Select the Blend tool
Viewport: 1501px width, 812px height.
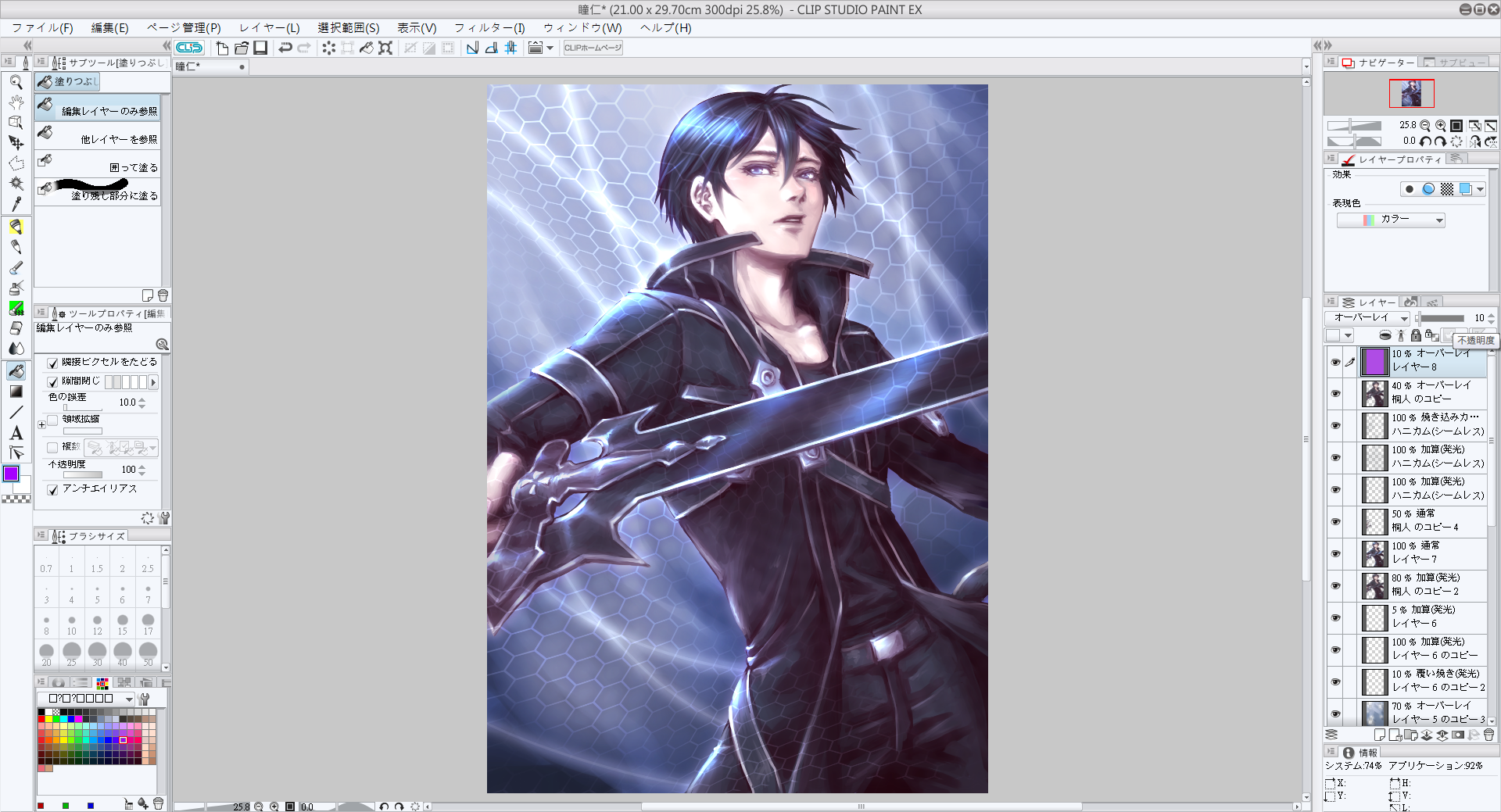[16, 349]
